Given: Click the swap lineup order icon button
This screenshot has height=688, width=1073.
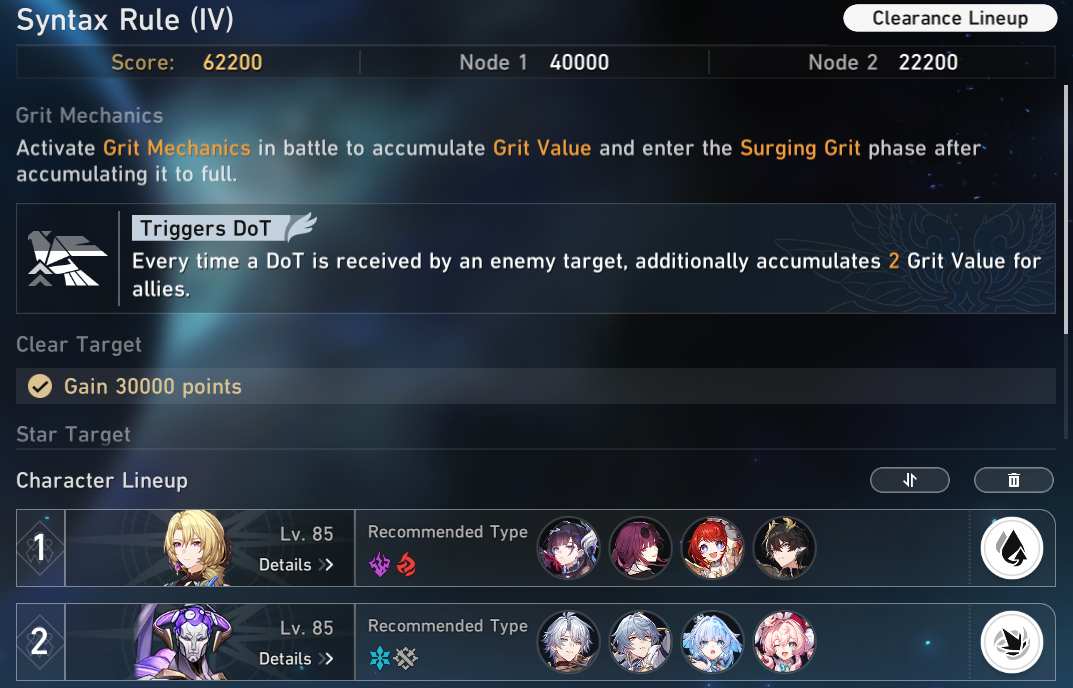Looking at the screenshot, I should (909, 480).
